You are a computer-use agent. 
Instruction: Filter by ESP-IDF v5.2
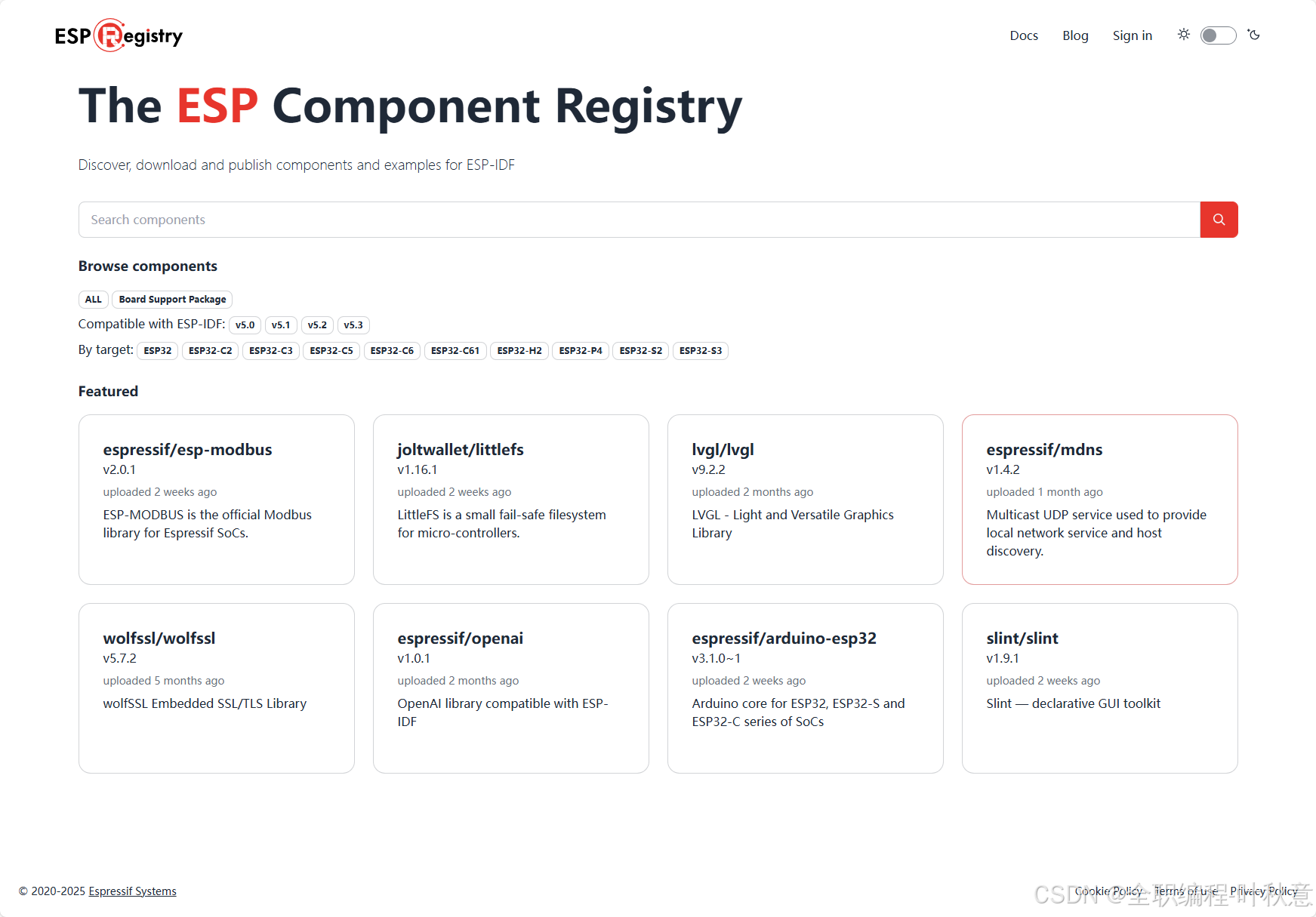click(x=317, y=325)
